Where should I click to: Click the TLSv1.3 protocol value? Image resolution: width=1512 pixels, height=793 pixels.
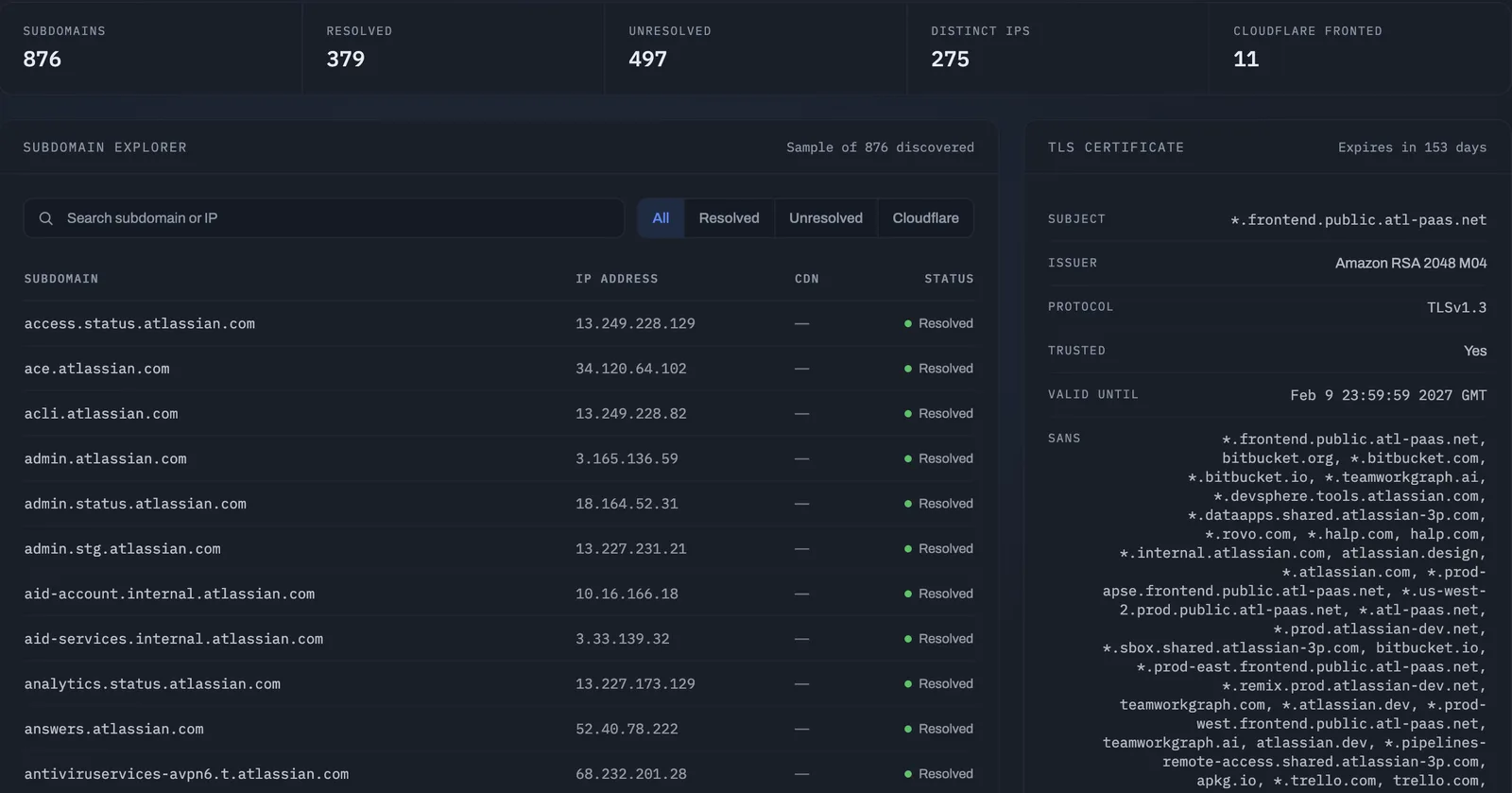1456,307
